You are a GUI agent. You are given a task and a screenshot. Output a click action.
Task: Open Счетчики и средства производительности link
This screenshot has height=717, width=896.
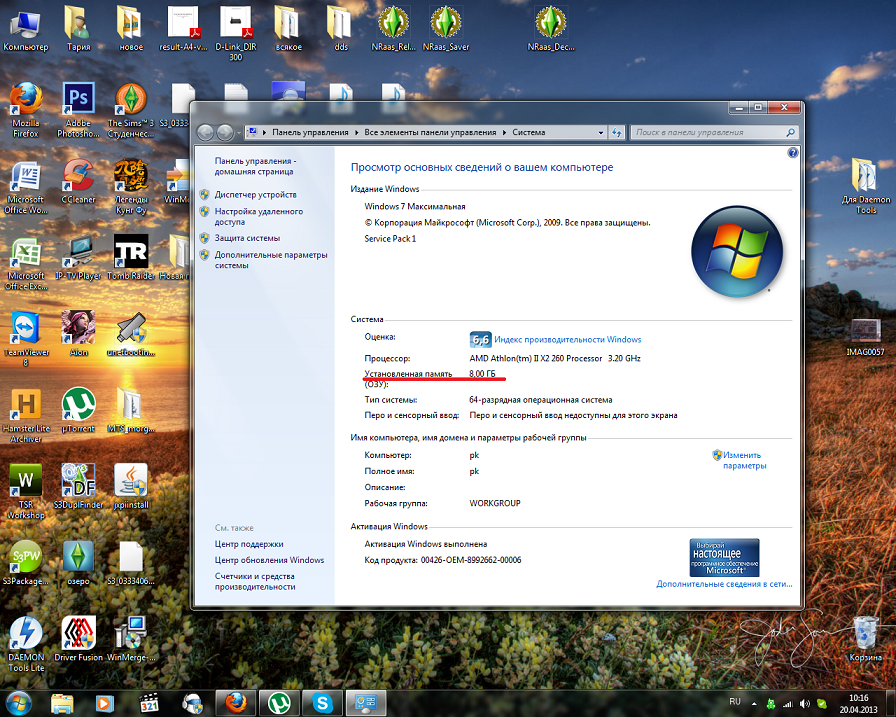click(x=255, y=582)
